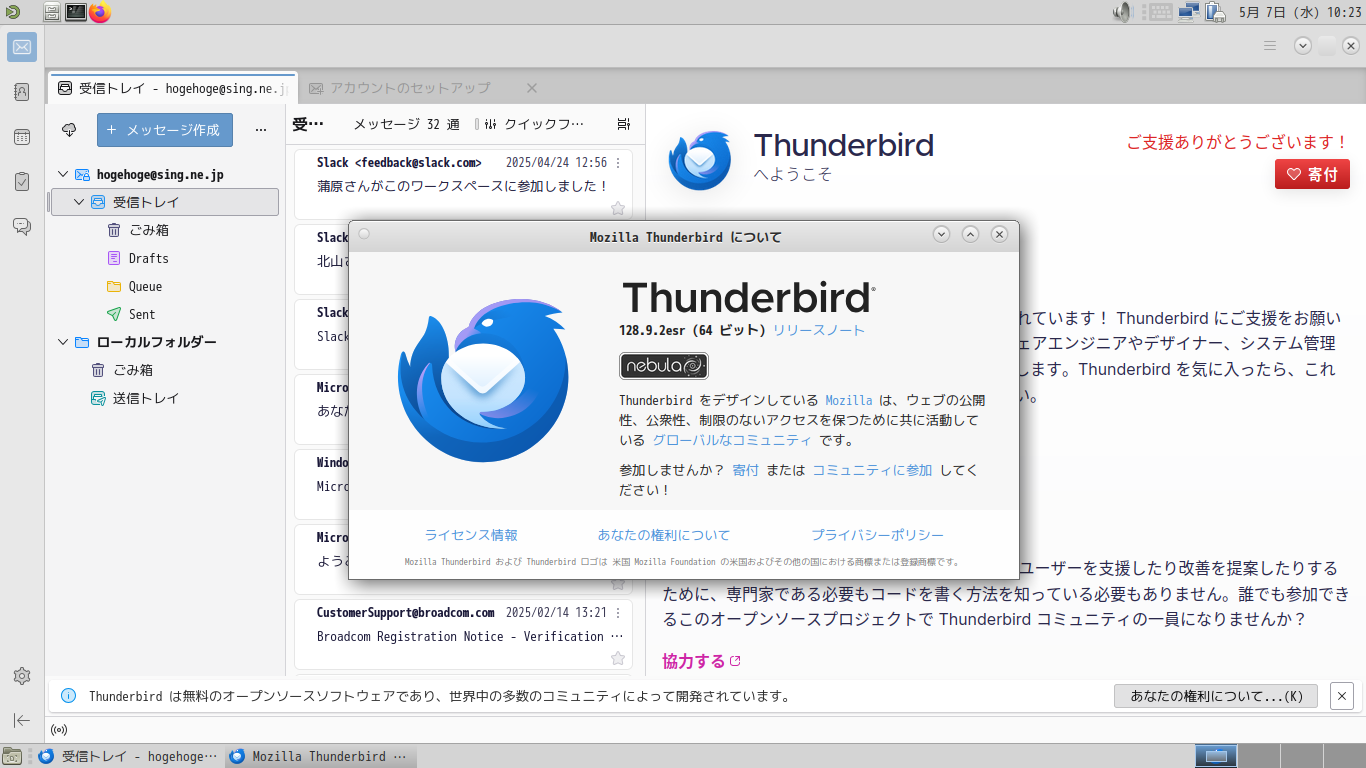
Task: Open the リリースノート link in About dialog
Action: pyautogui.click(x=818, y=330)
